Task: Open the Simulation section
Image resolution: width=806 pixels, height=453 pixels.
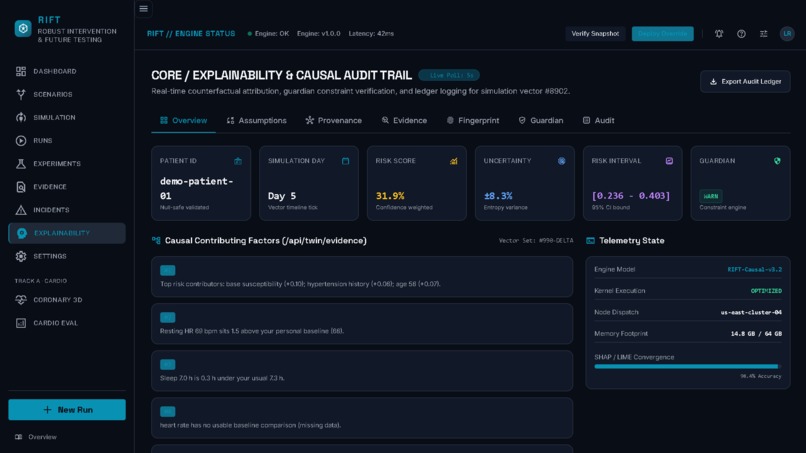Action: point(67,118)
